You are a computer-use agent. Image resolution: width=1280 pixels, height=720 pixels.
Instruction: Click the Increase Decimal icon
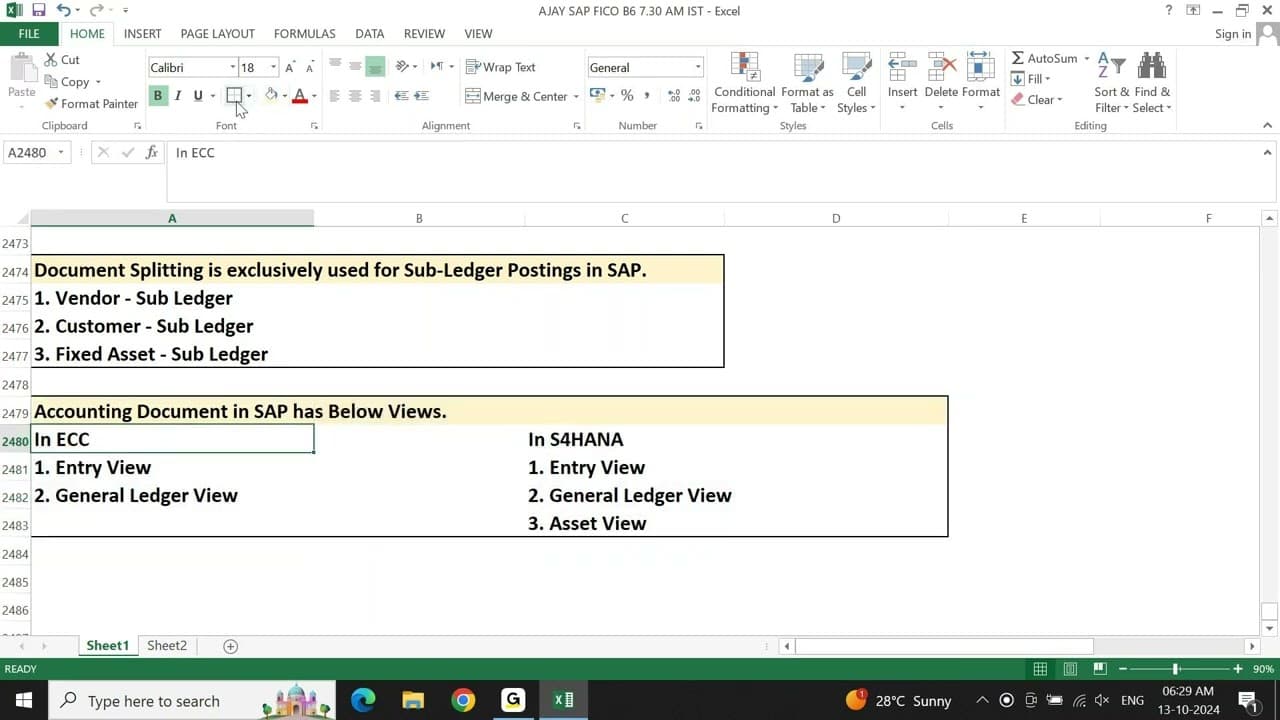click(674, 95)
